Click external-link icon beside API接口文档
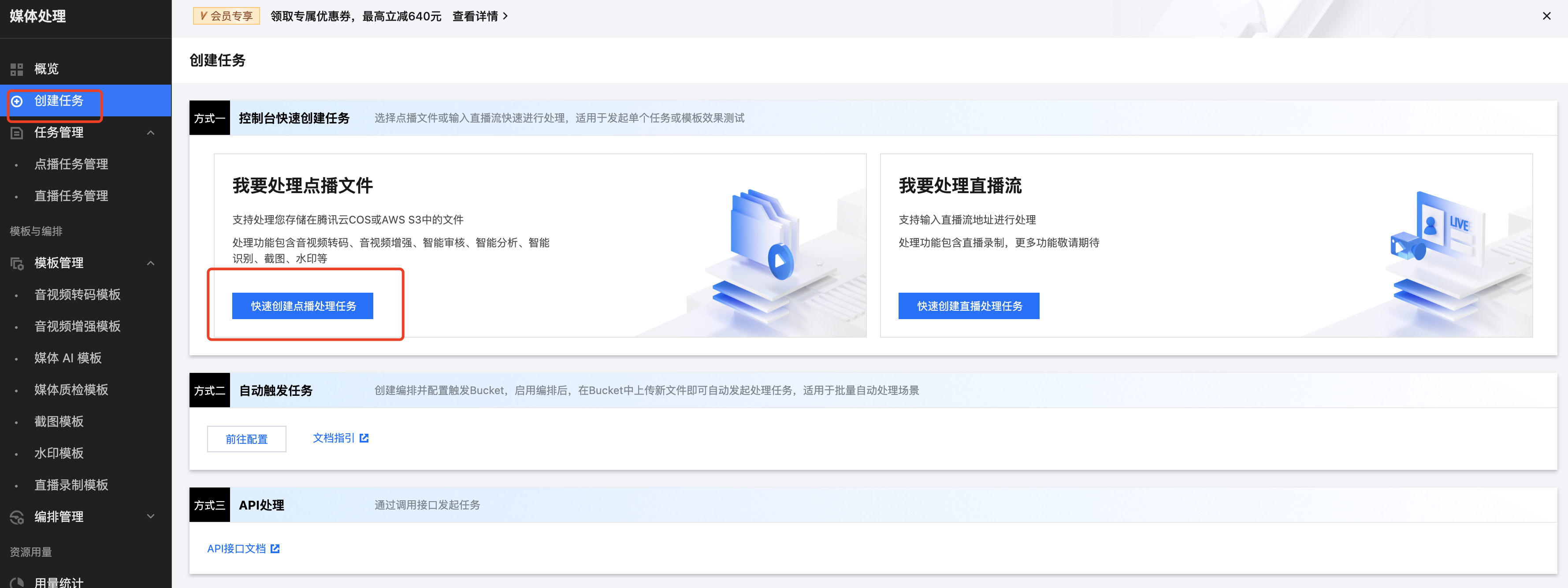The width and height of the screenshot is (1568, 588). (275, 548)
